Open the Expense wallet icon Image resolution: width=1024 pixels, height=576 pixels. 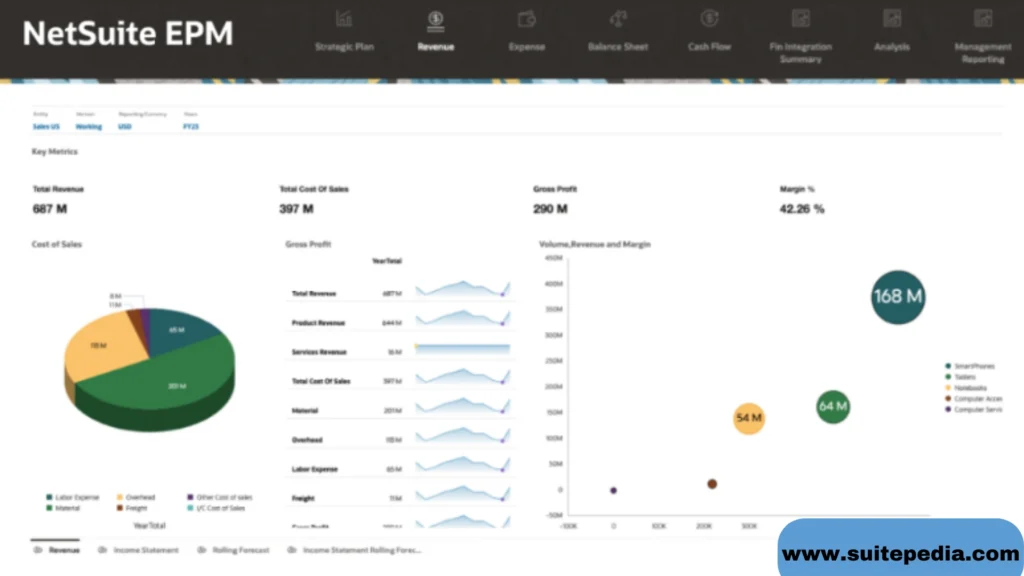[x=527, y=19]
